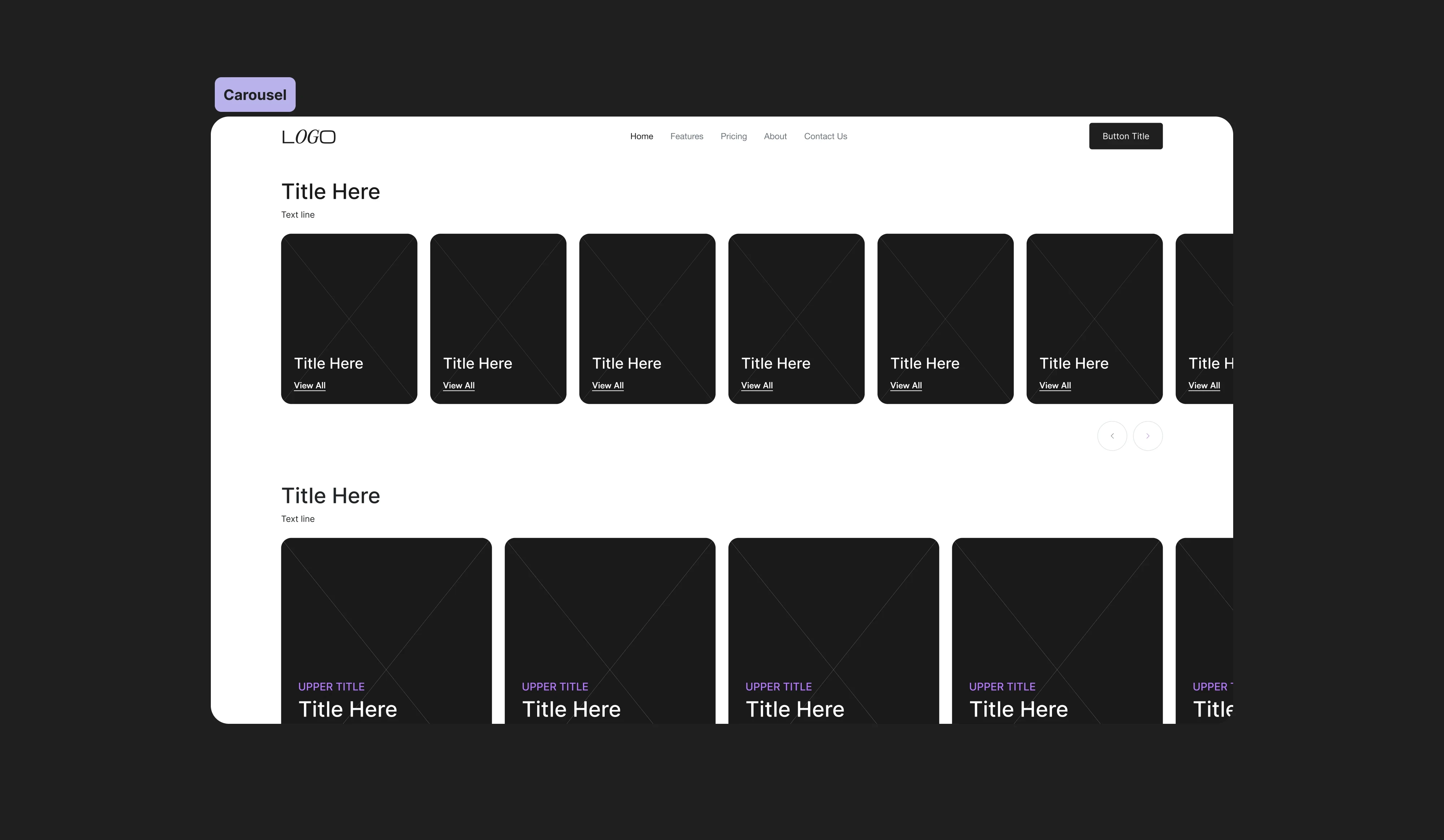Click View All on the first card
The image size is (1444, 840).
[x=309, y=385]
